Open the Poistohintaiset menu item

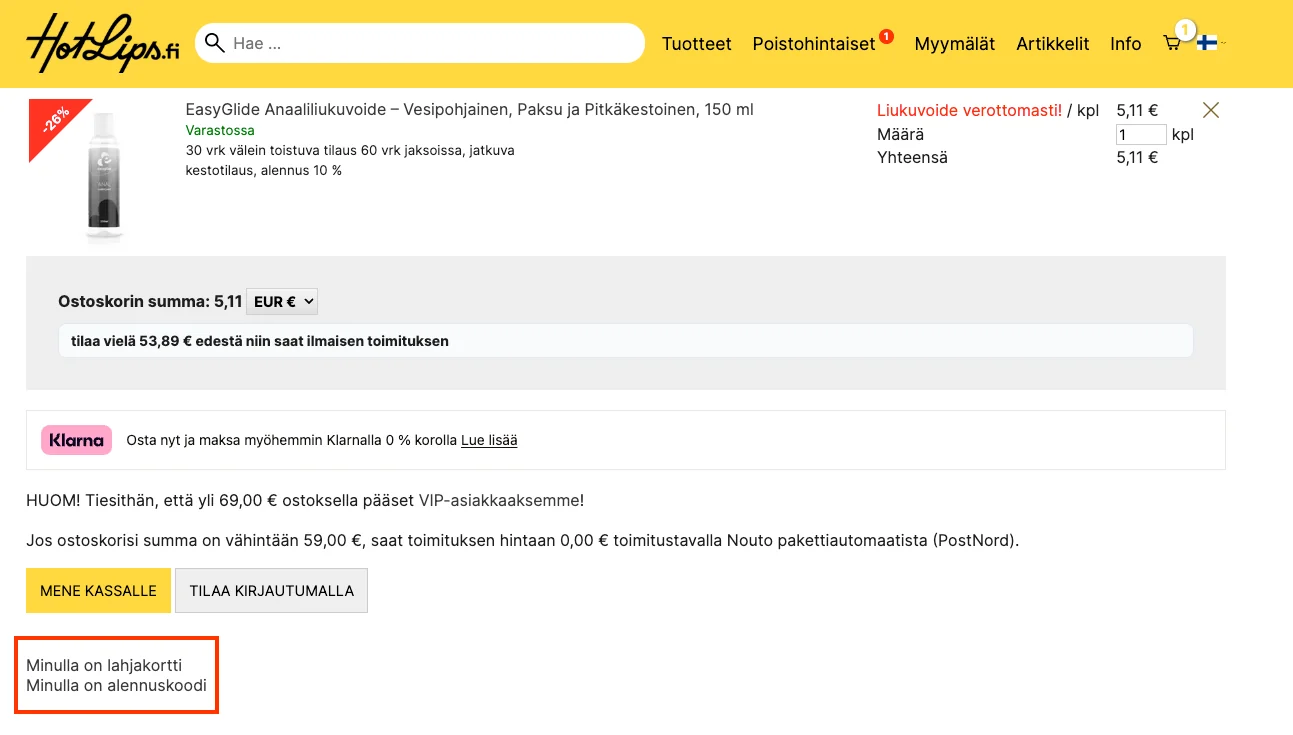(x=814, y=44)
